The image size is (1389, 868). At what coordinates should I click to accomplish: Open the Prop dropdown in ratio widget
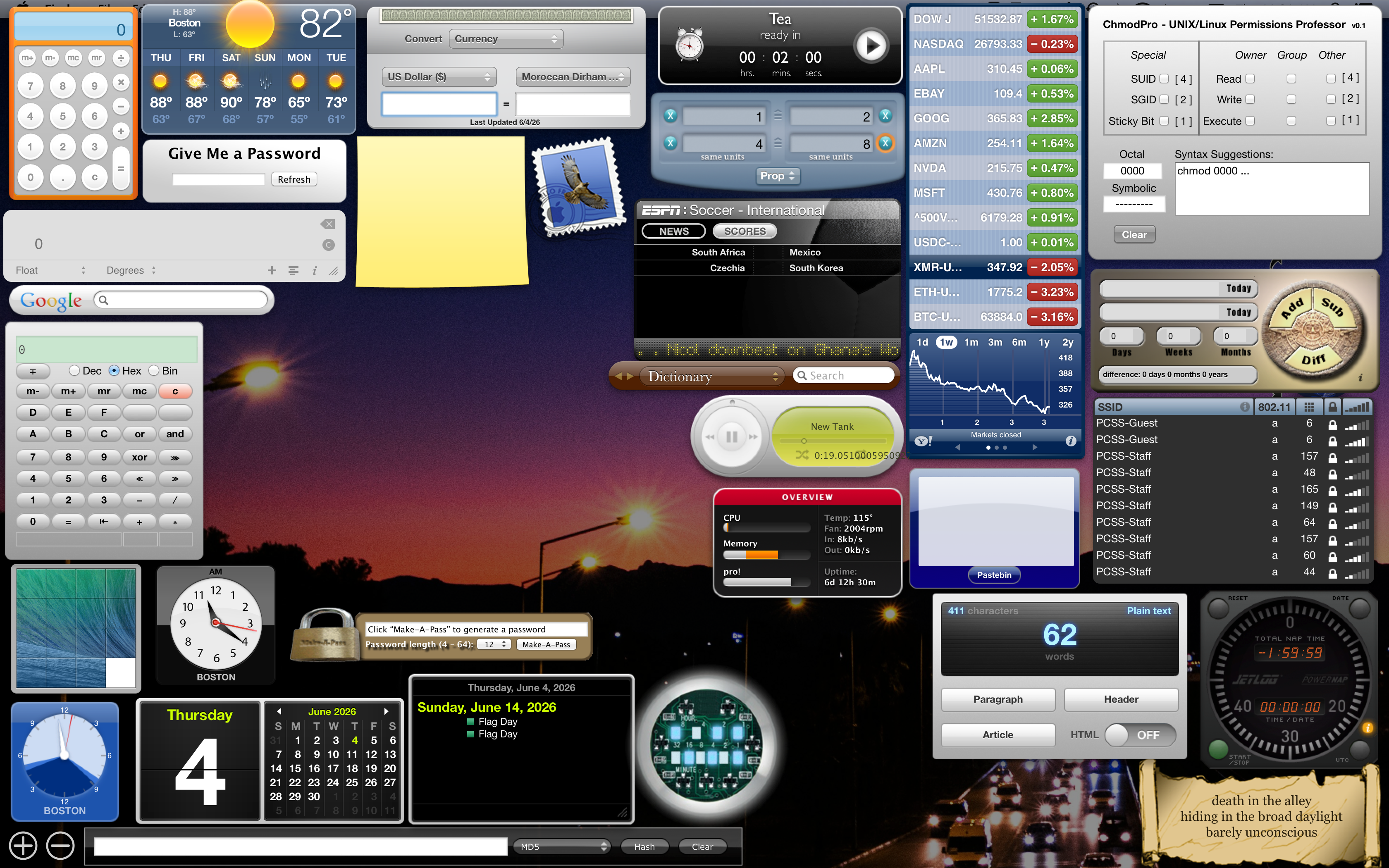(x=778, y=176)
